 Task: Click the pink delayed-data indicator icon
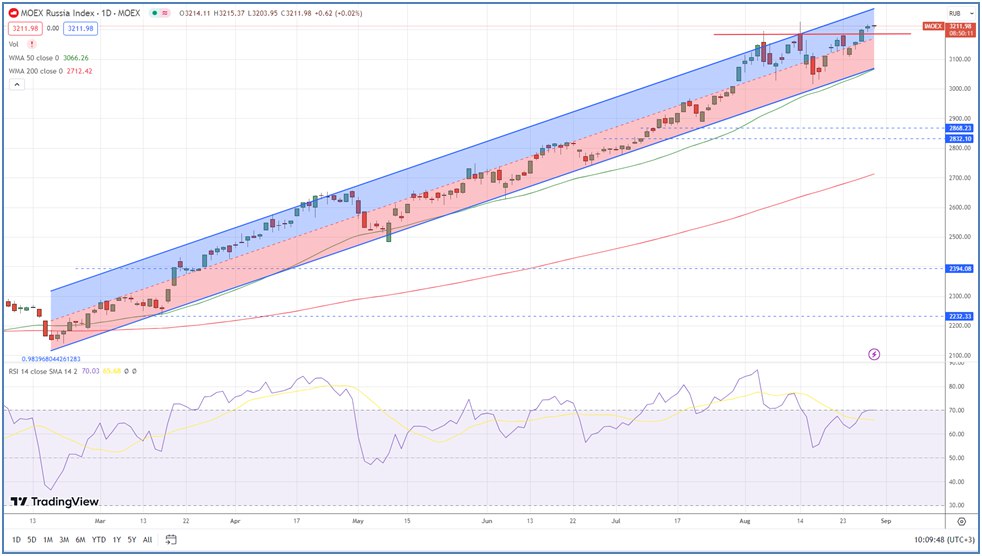coord(165,13)
